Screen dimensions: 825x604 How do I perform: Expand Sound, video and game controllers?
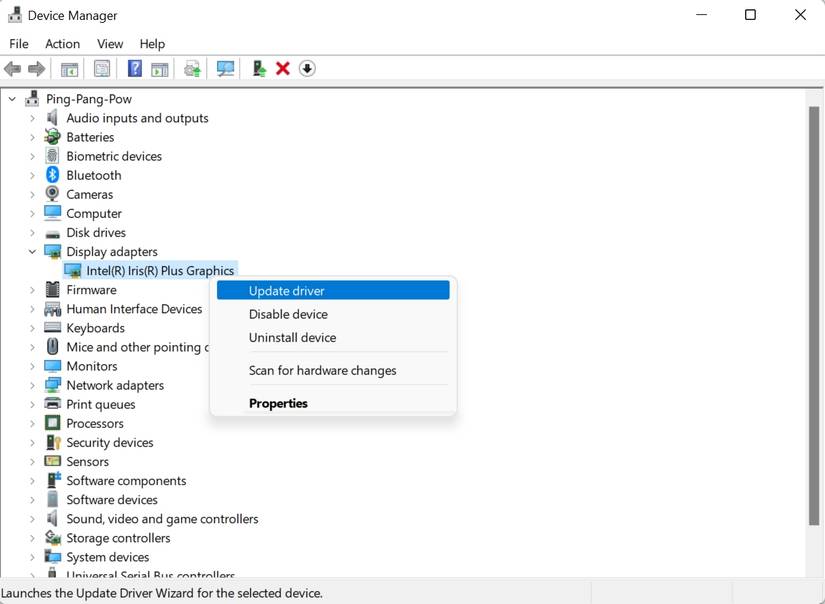[33, 519]
